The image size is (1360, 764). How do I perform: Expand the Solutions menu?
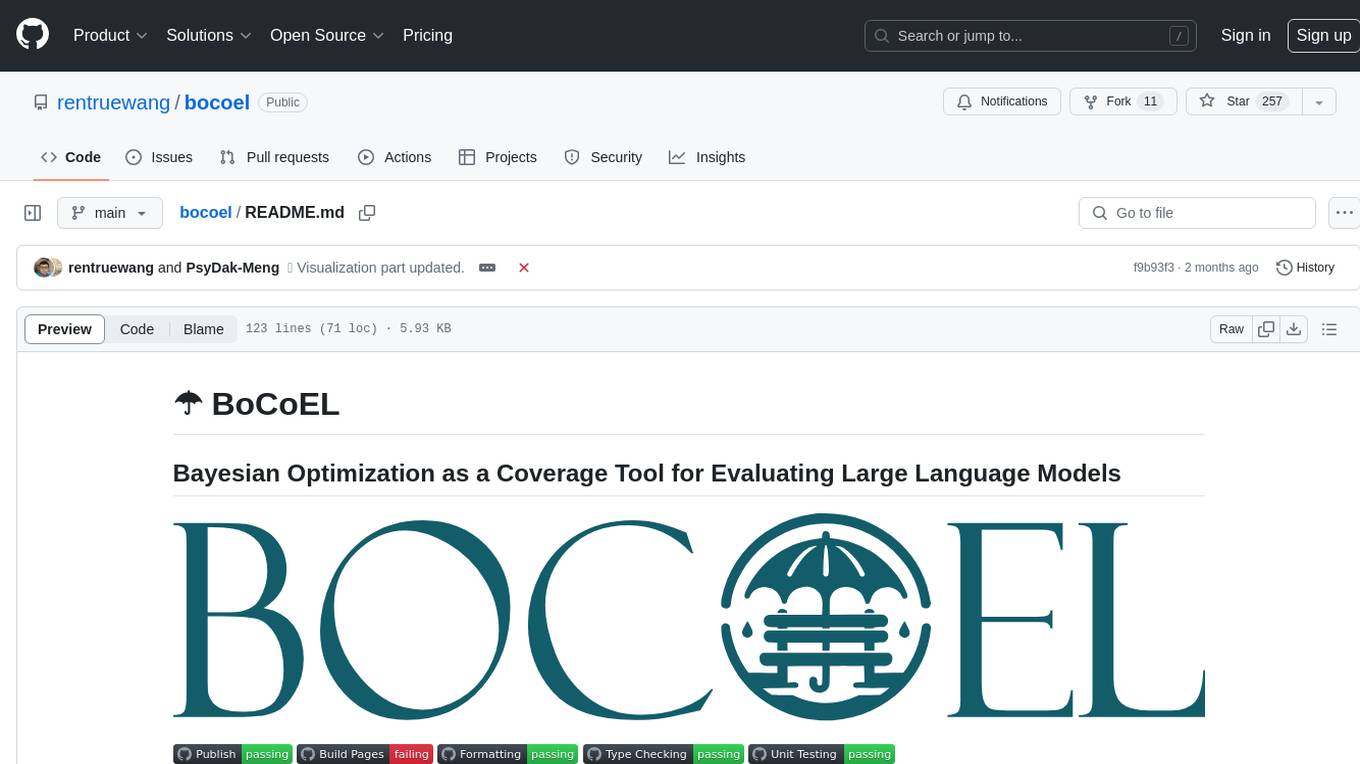[209, 35]
